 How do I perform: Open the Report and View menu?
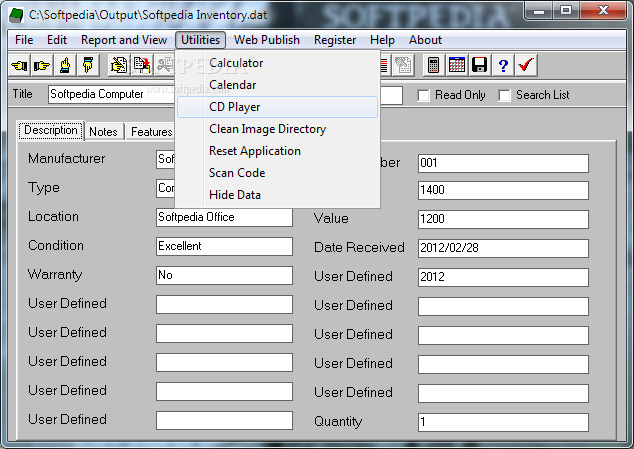(x=124, y=40)
